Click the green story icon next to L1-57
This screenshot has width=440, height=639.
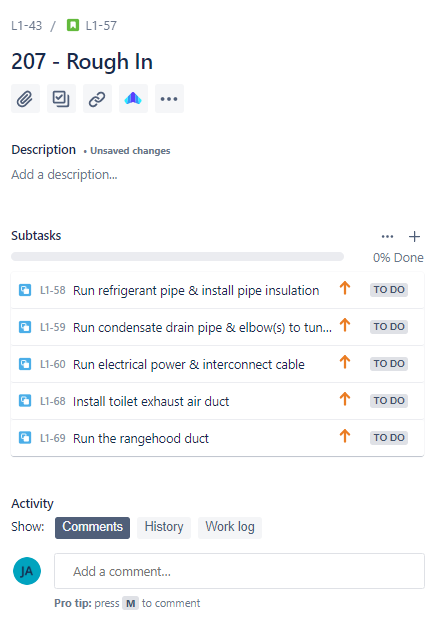click(73, 25)
